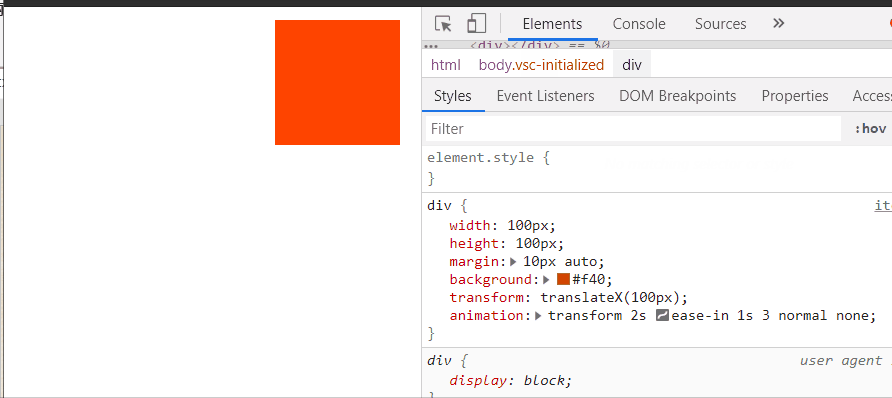Open the ease-in bezier curve editor icon
This screenshot has height=398, width=892.
(x=662, y=316)
